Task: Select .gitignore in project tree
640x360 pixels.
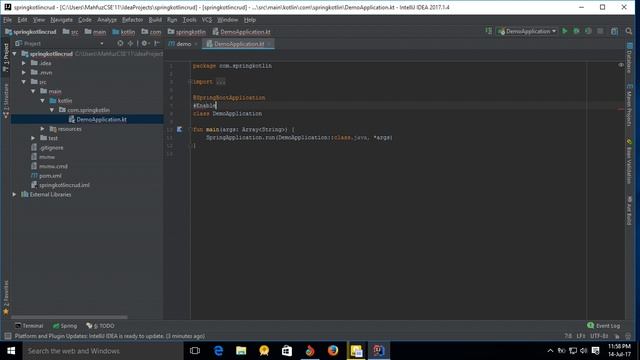Action: click(x=51, y=147)
